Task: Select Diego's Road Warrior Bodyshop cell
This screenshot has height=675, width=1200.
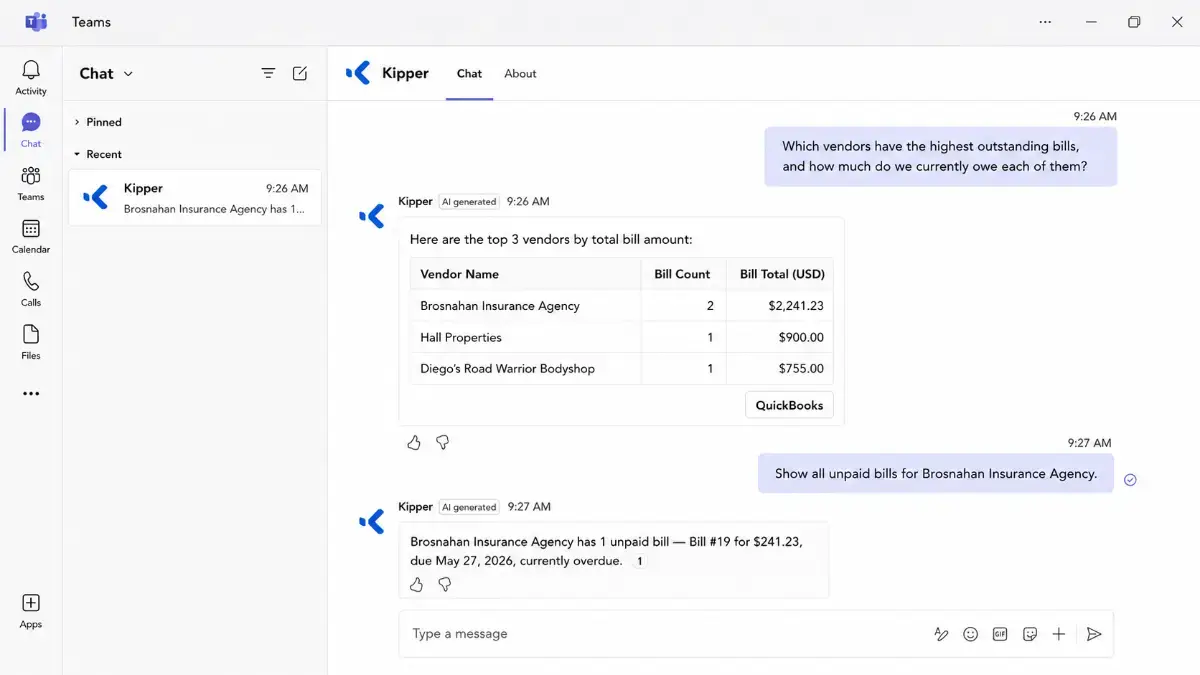Action: (525, 368)
